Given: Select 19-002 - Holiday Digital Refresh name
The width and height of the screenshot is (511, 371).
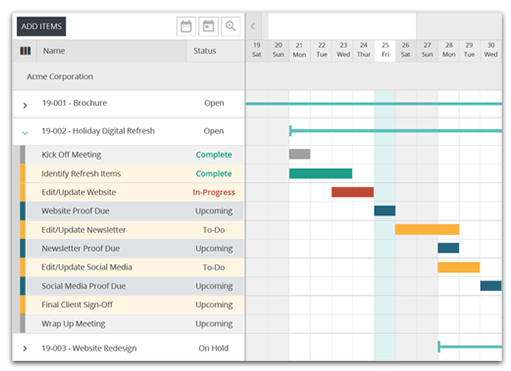Looking at the screenshot, I should pyautogui.click(x=98, y=131).
